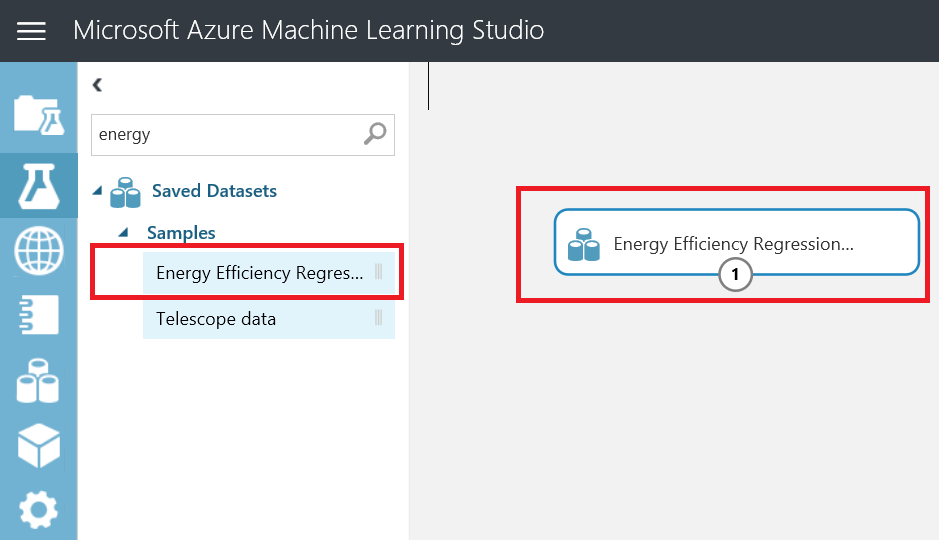Collapse the module palette with chevron

[x=97, y=85]
